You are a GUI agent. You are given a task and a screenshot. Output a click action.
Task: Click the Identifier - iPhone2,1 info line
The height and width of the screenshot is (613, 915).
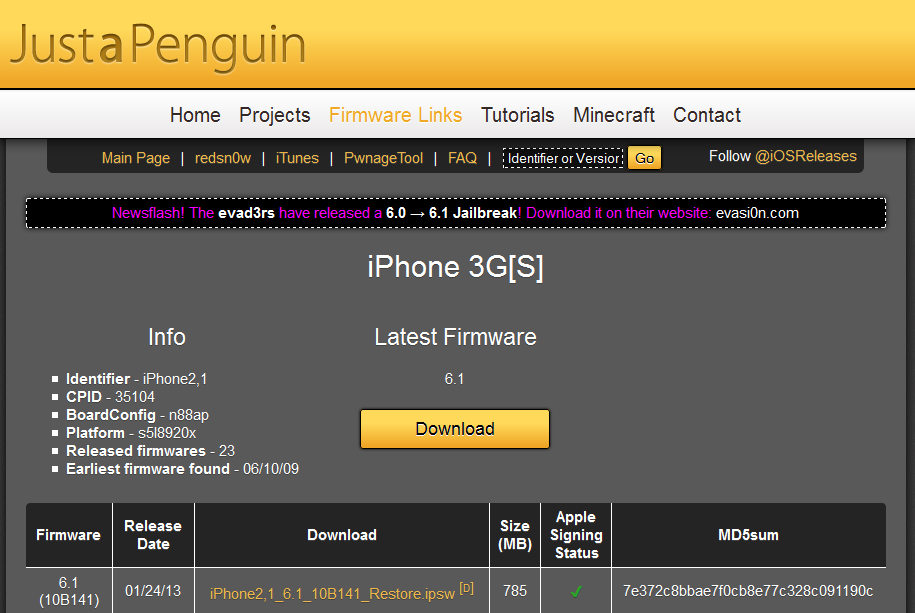click(137, 379)
